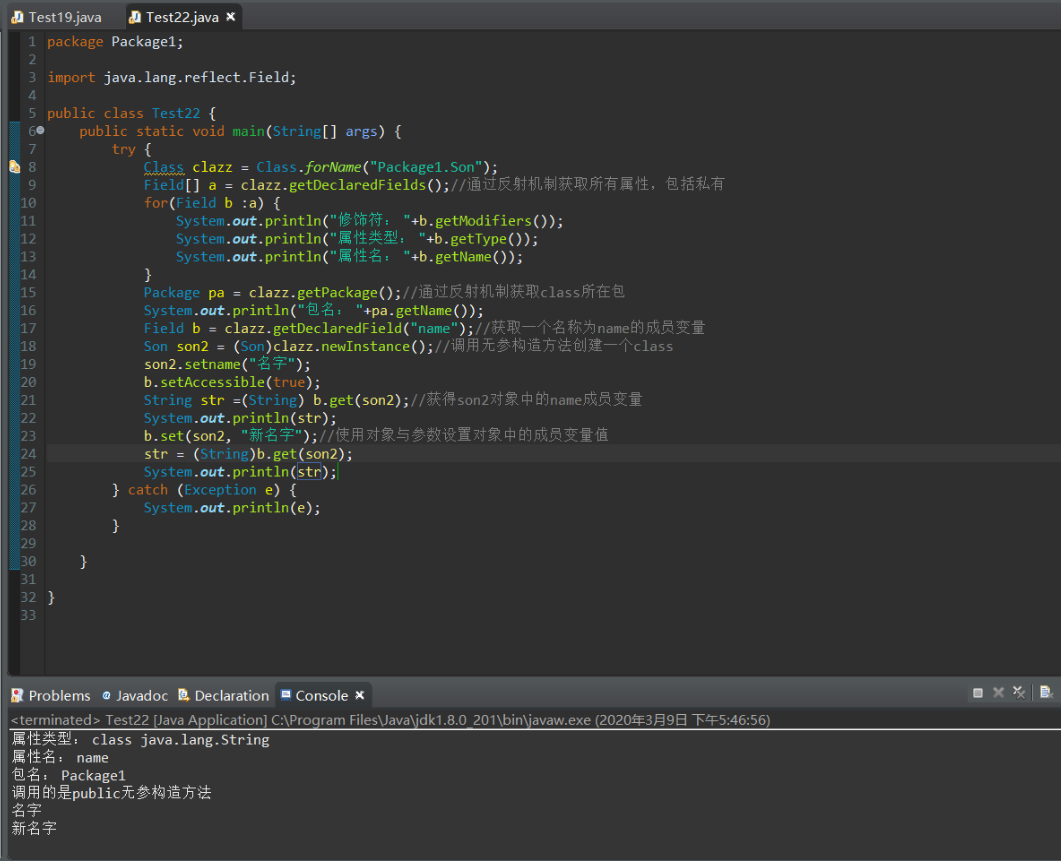The width and height of the screenshot is (1061, 861).
Task: Place cursor in forName on line 8
Action: click(335, 167)
